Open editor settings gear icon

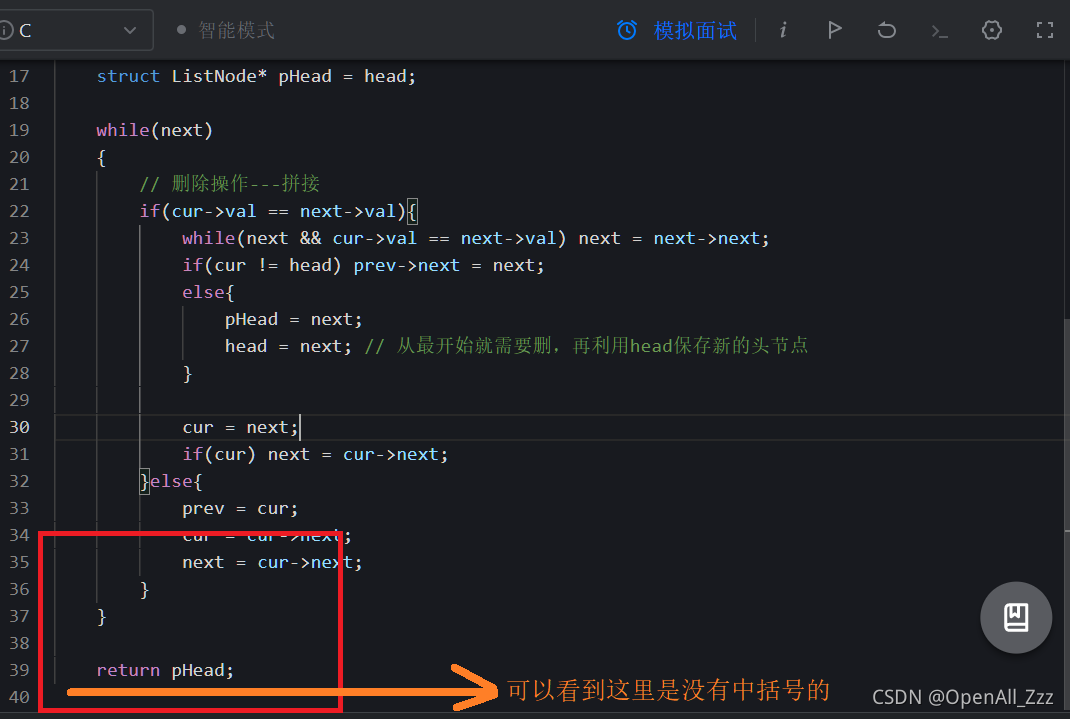pos(992,30)
